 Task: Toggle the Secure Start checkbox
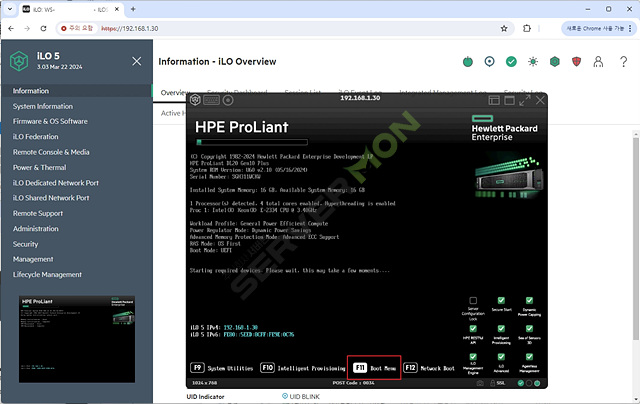tap(501, 301)
